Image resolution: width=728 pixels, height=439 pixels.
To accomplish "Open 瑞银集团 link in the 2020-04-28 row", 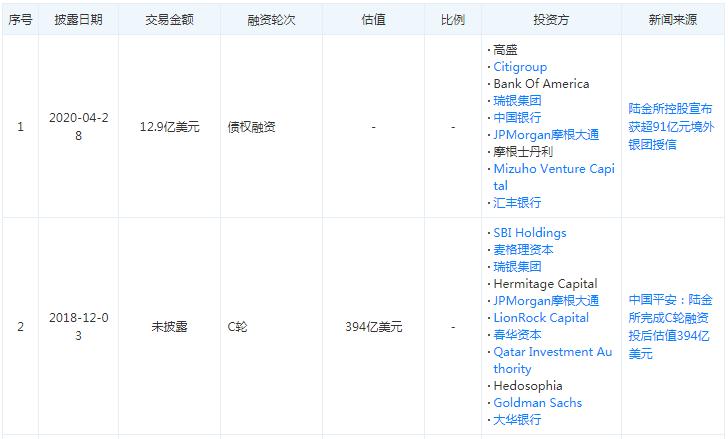I will 517,101.
